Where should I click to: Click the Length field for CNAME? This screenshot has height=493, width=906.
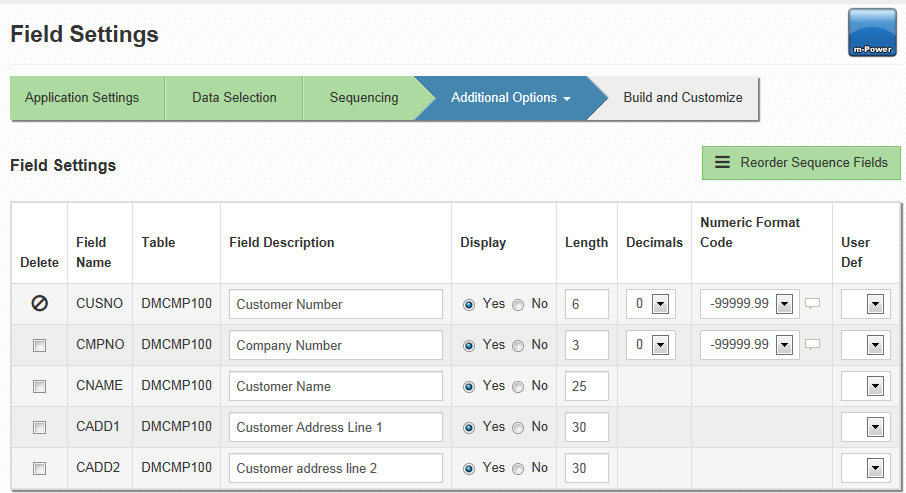tap(586, 386)
